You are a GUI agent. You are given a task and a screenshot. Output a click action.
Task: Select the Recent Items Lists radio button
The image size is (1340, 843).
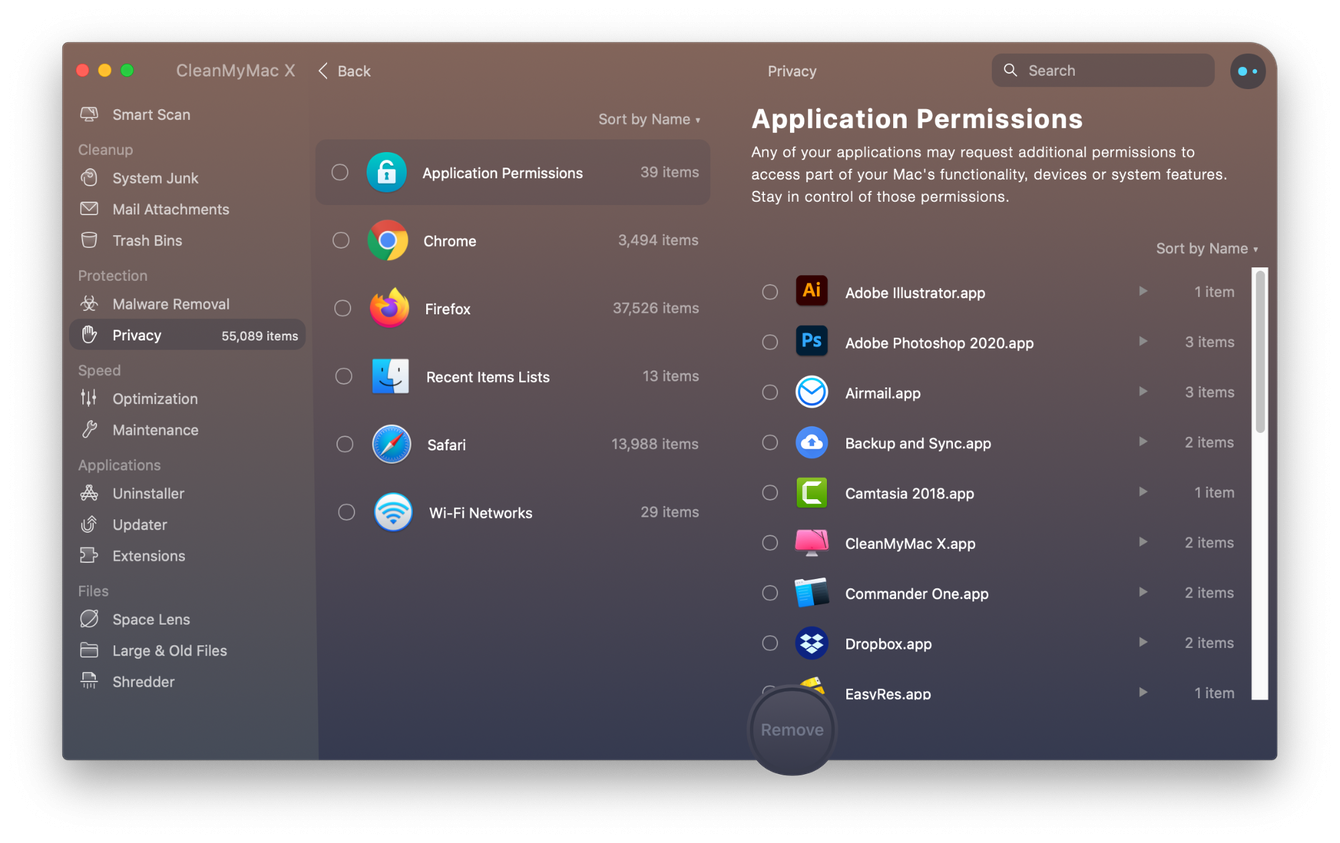click(x=343, y=376)
